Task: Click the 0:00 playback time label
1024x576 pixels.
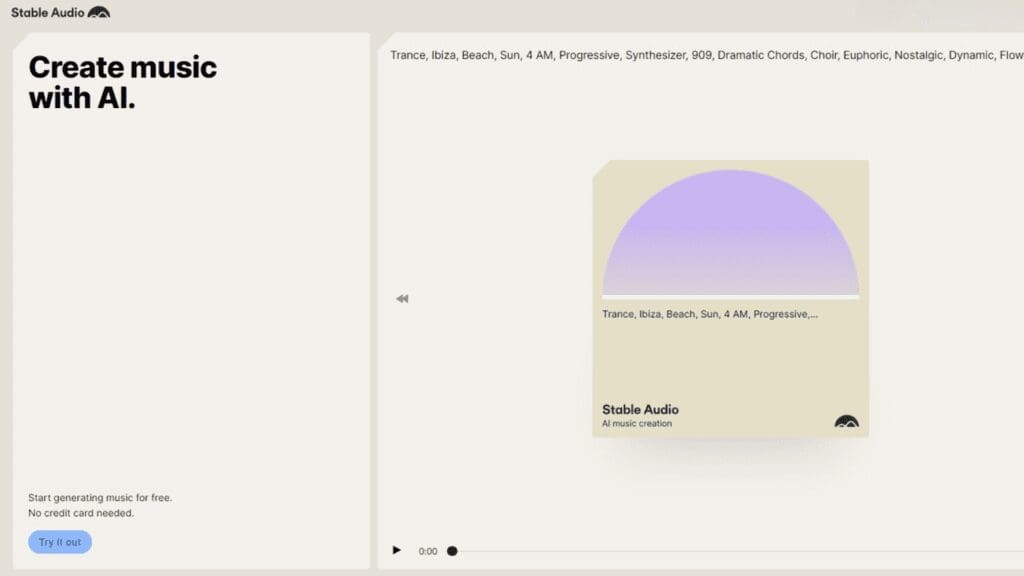Action: 428,551
